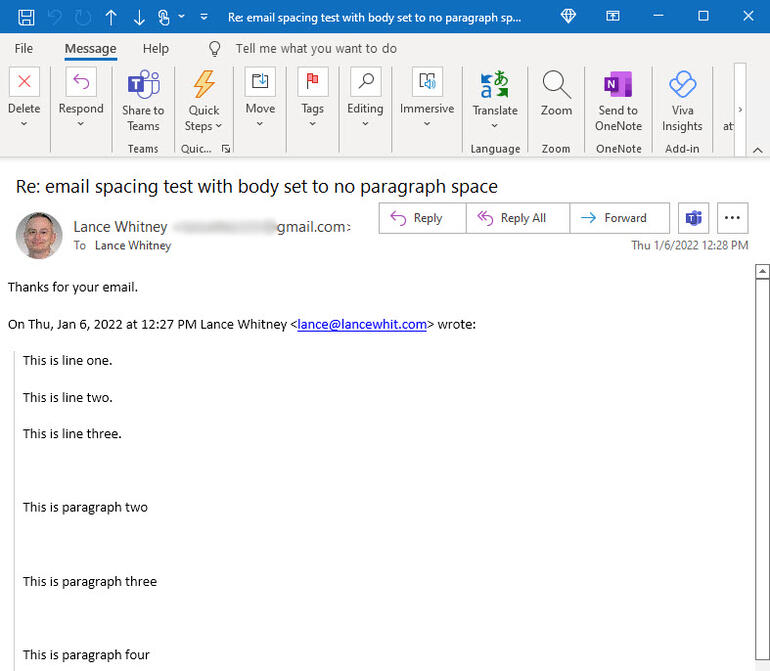Click Teams share icon in message header

(x=693, y=218)
